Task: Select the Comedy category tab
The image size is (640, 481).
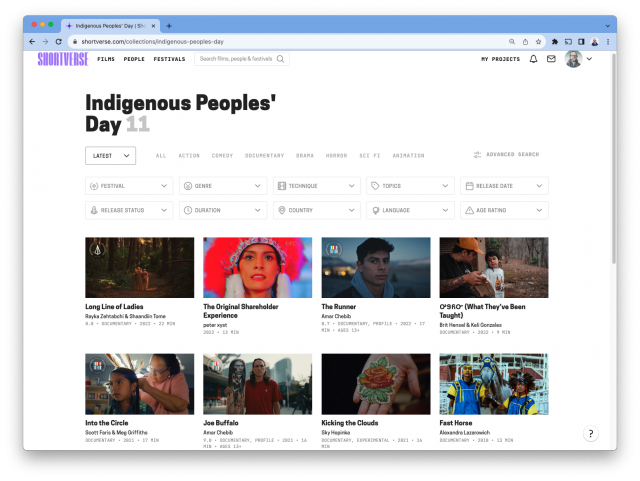Action: pyautogui.click(x=222, y=156)
